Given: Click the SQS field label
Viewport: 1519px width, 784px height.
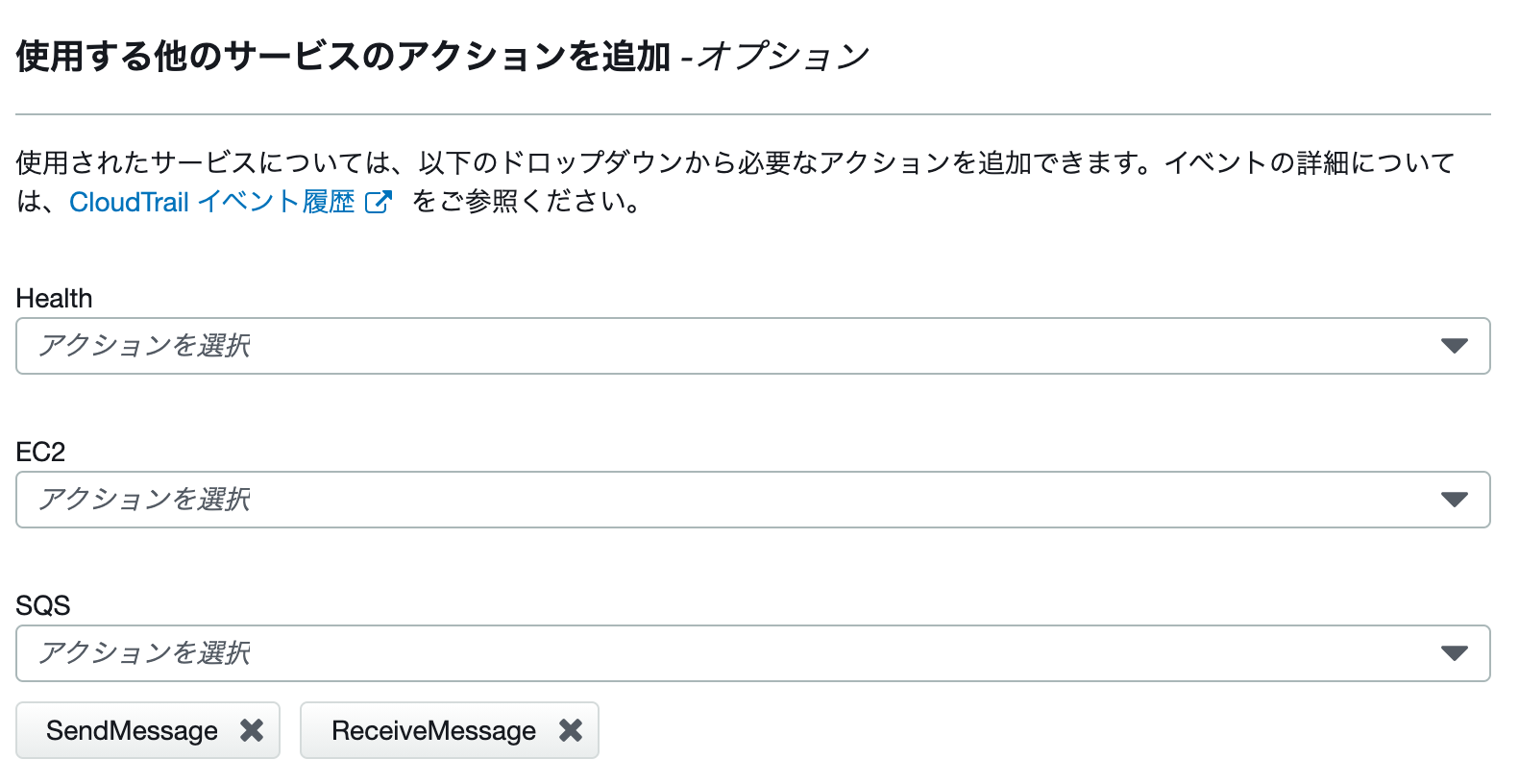Looking at the screenshot, I should 43,605.
